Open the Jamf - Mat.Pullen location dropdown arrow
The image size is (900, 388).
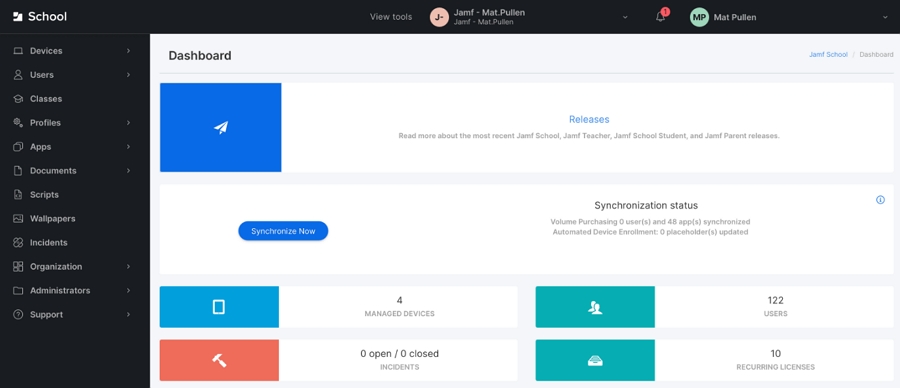coord(625,17)
